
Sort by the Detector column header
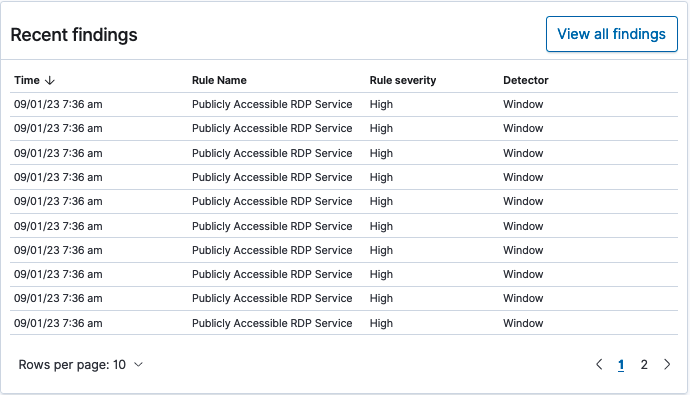click(526, 80)
